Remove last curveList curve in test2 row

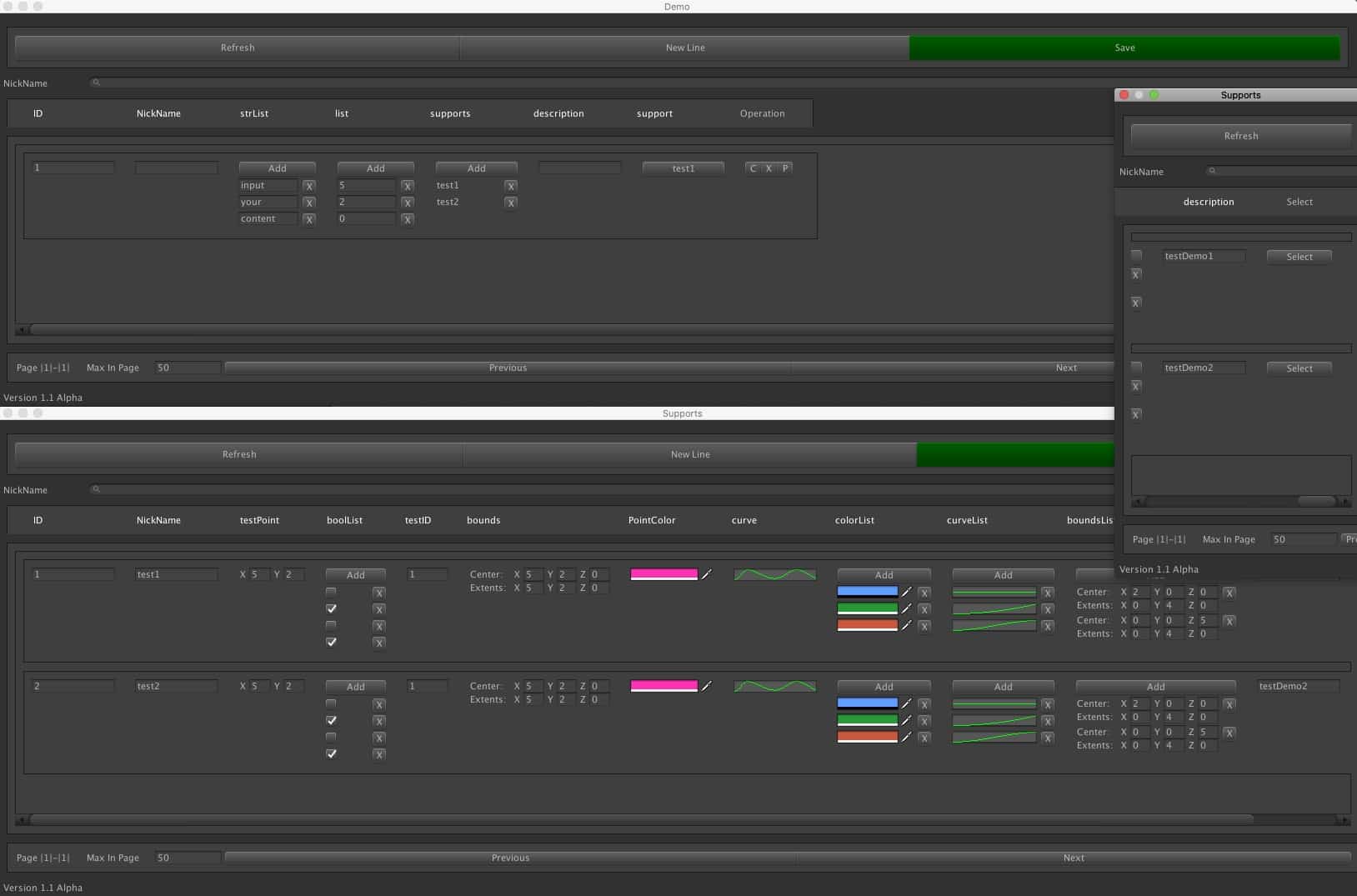[1048, 738]
